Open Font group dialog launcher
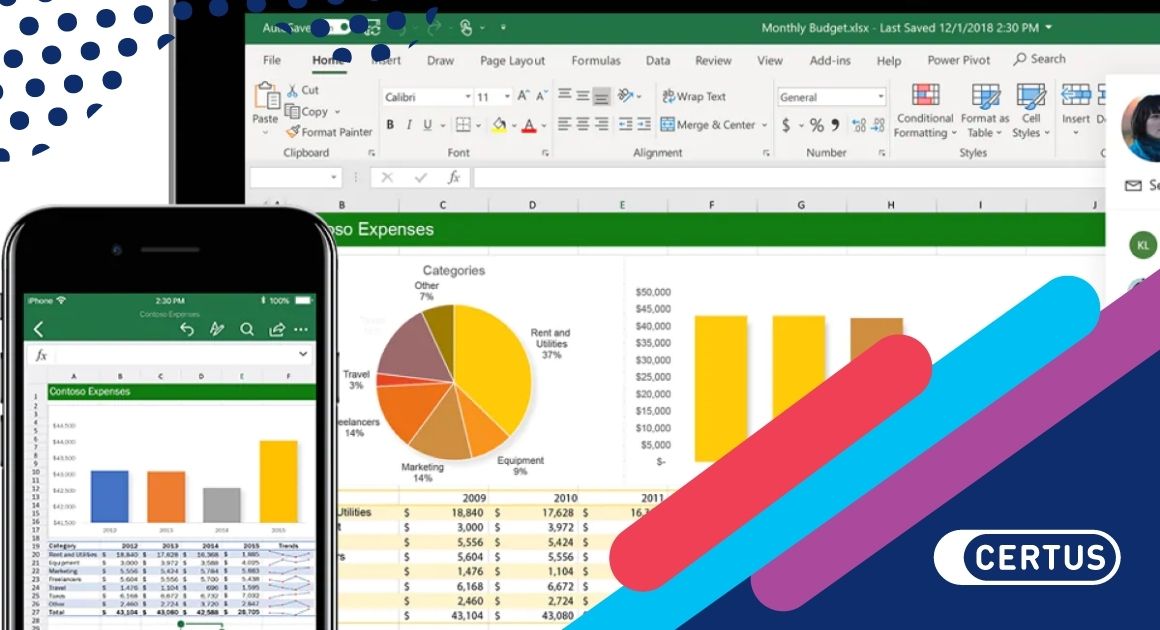Screen dimensions: 1160x630 545,153
